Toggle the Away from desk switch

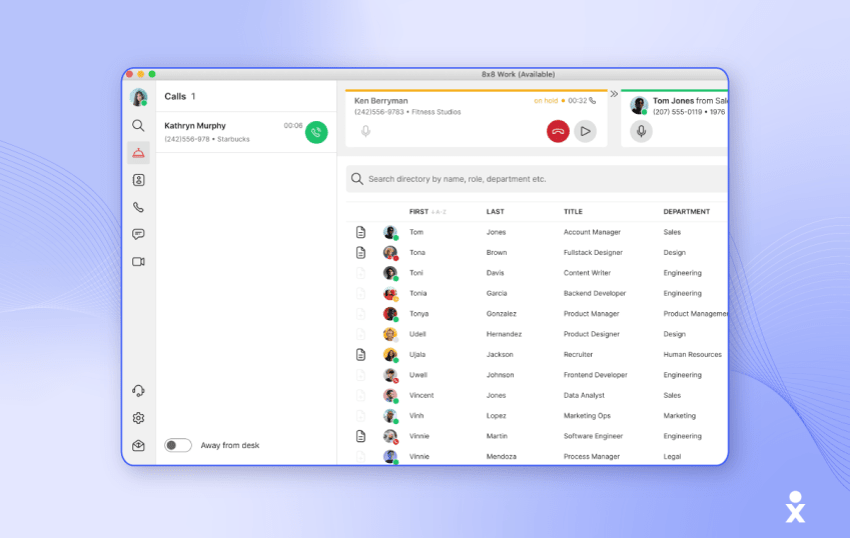[178, 445]
